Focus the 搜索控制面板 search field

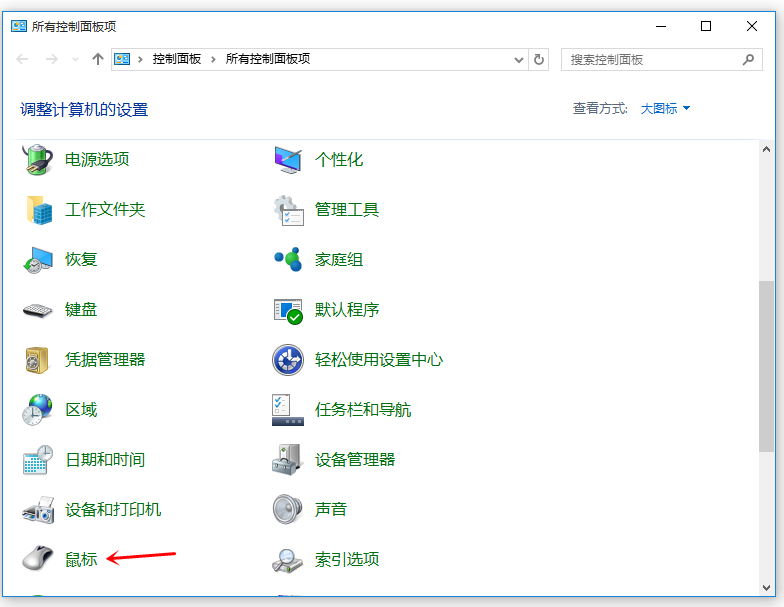[x=662, y=60]
